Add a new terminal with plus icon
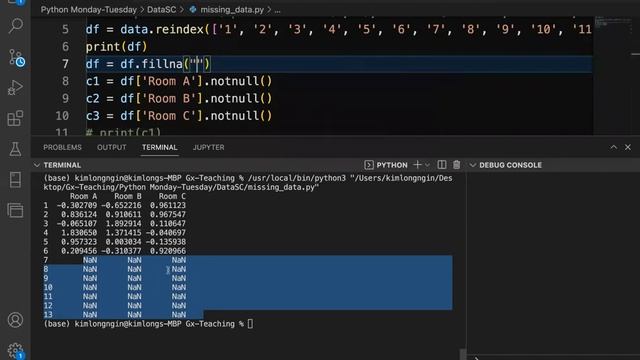640x360 pixels. point(417,165)
